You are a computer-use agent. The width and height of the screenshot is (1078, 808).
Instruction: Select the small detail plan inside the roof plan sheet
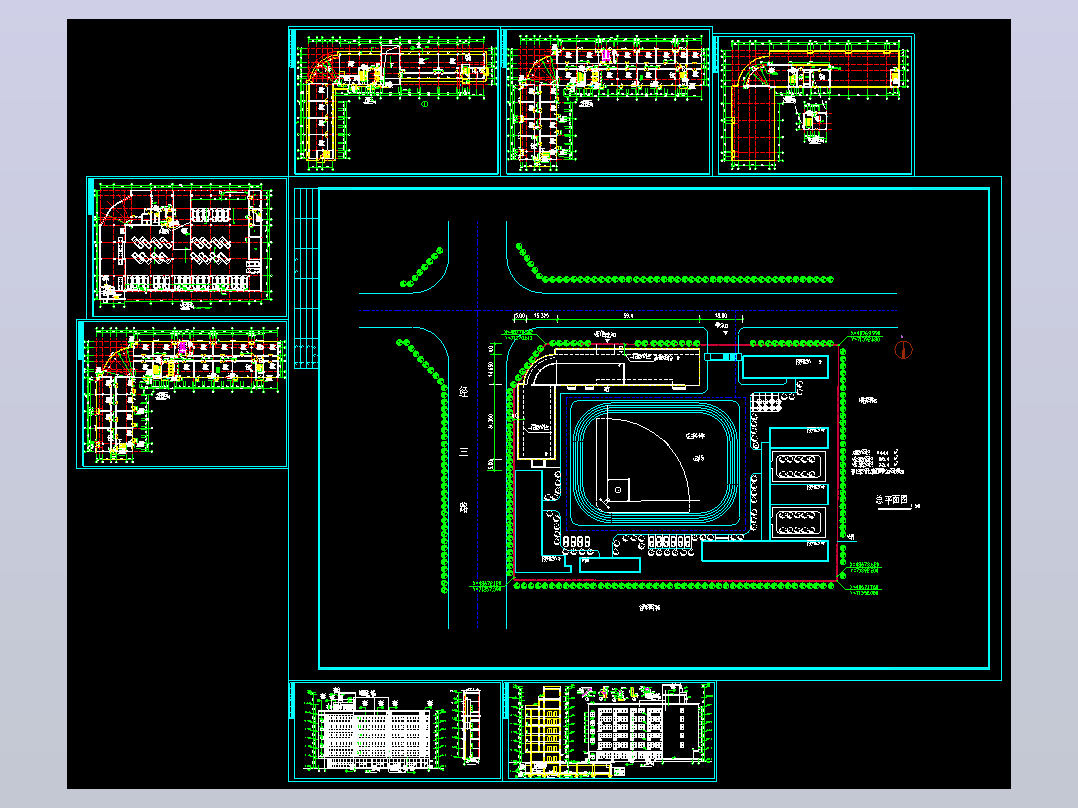[814, 122]
